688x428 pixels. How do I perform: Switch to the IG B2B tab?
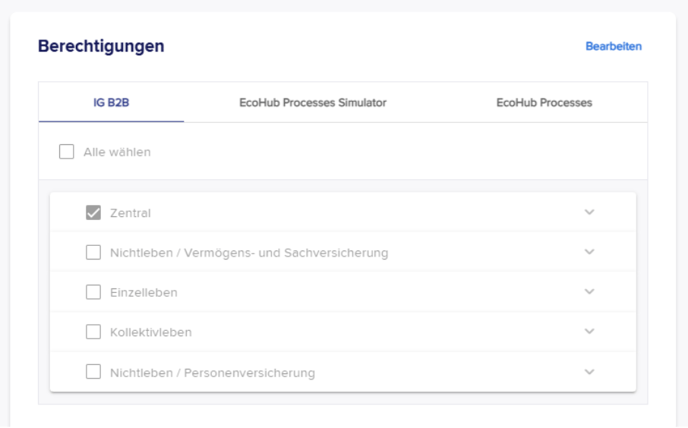pos(111,102)
